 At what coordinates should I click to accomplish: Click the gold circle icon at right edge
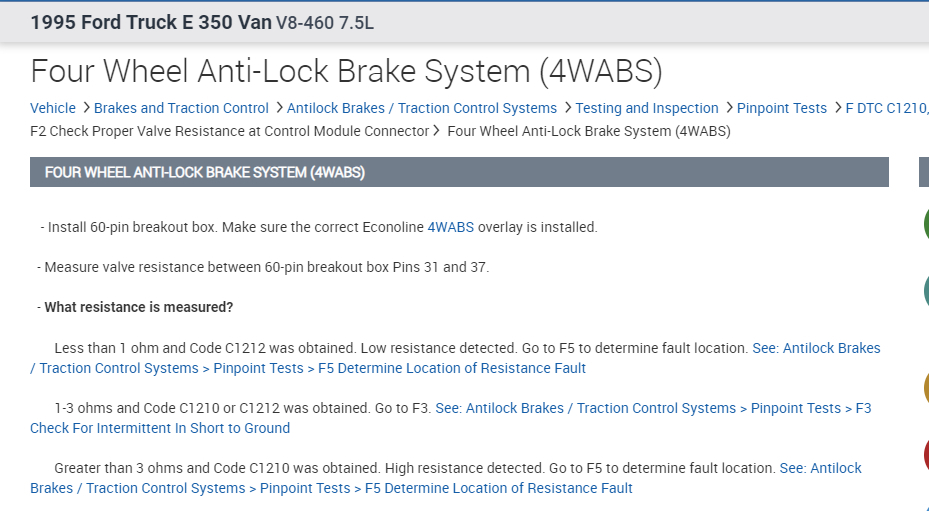click(x=925, y=388)
